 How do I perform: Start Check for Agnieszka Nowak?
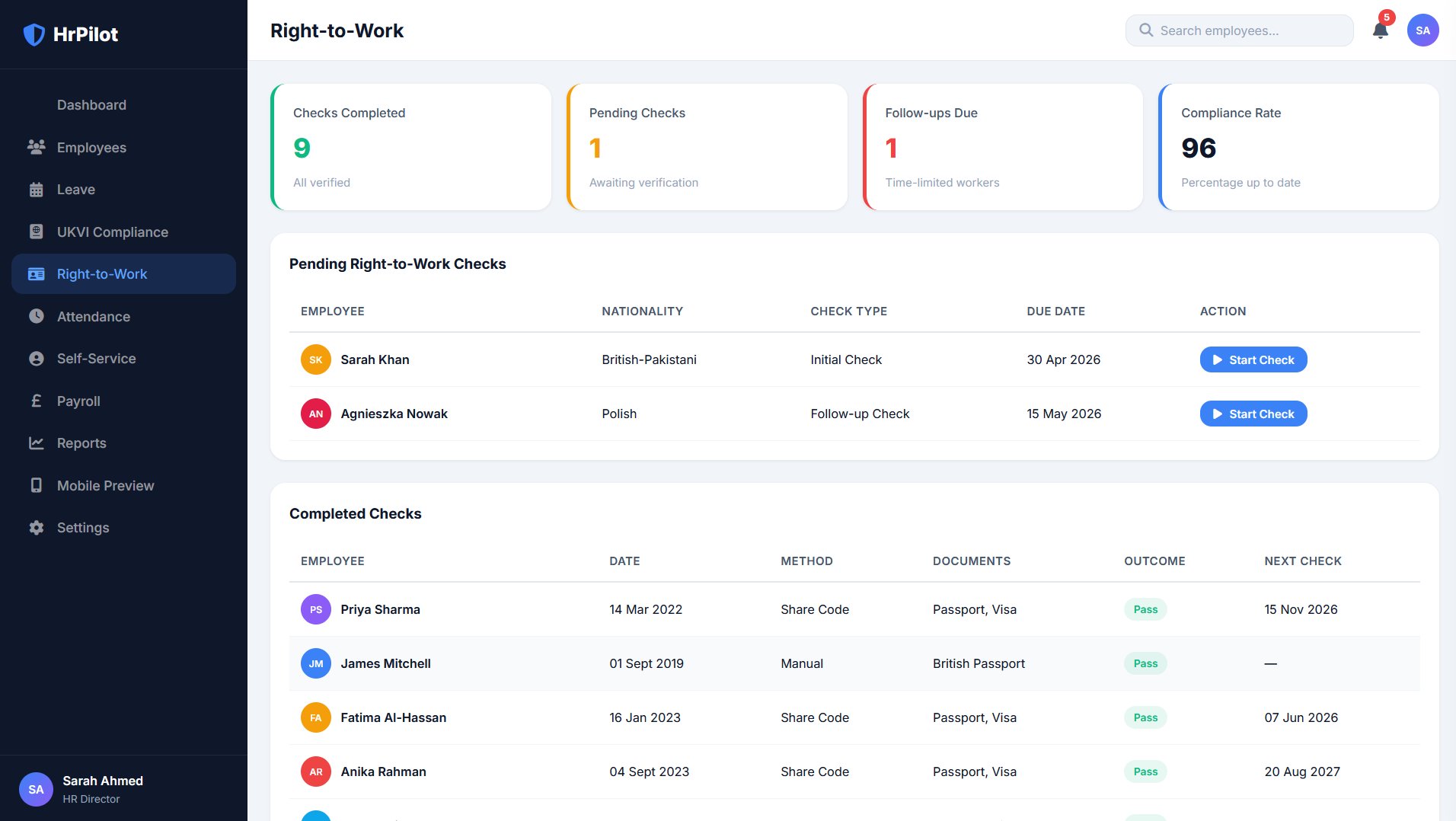[x=1253, y=414]
